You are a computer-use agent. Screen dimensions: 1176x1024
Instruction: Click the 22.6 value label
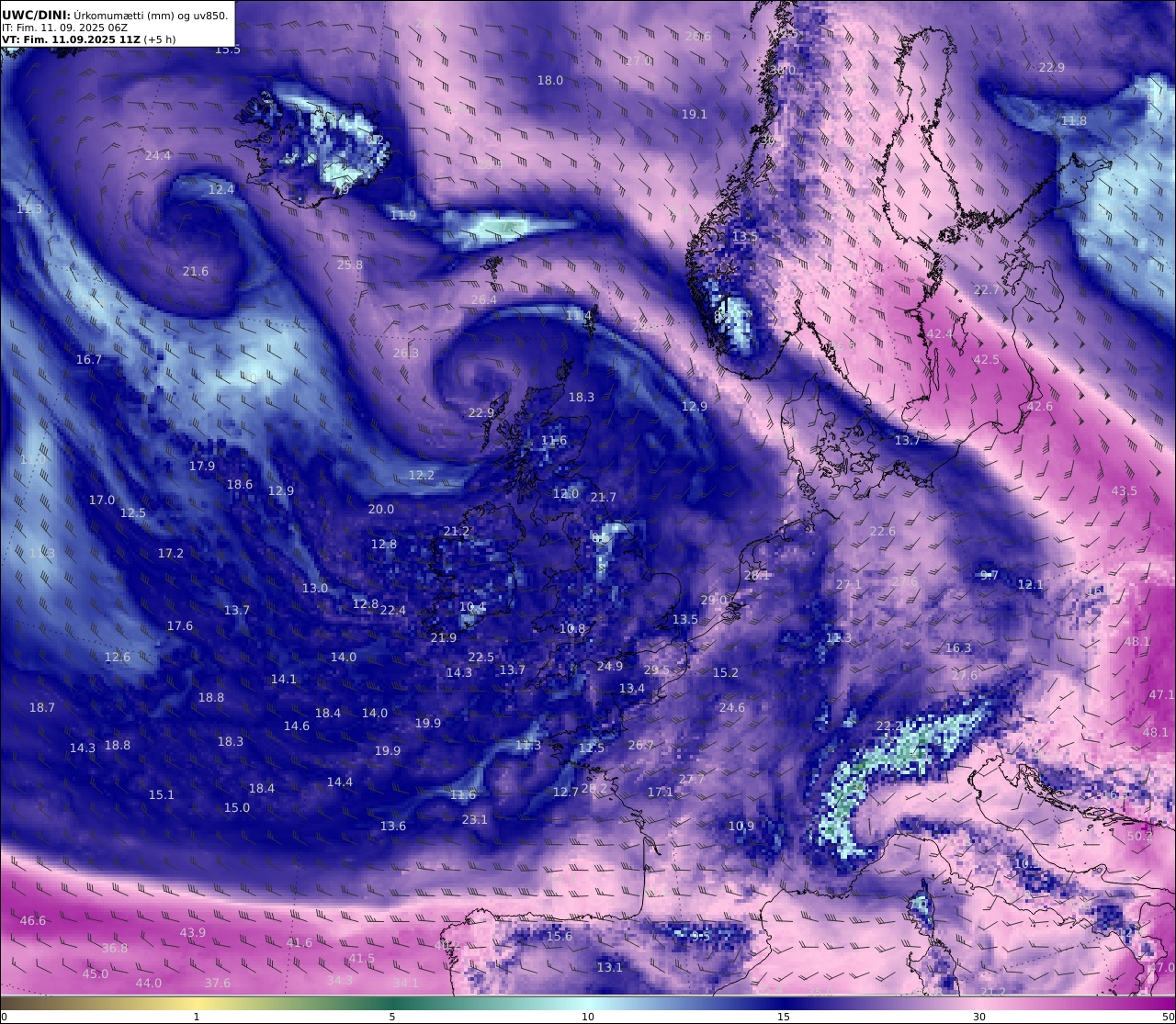coord(883,531)
